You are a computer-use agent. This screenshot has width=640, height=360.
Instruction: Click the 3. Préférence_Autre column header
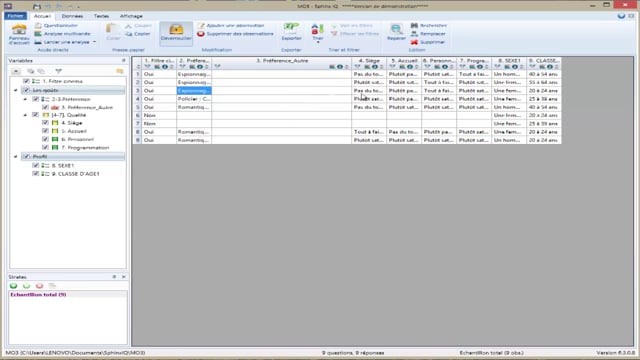click(x=282, y=60)
